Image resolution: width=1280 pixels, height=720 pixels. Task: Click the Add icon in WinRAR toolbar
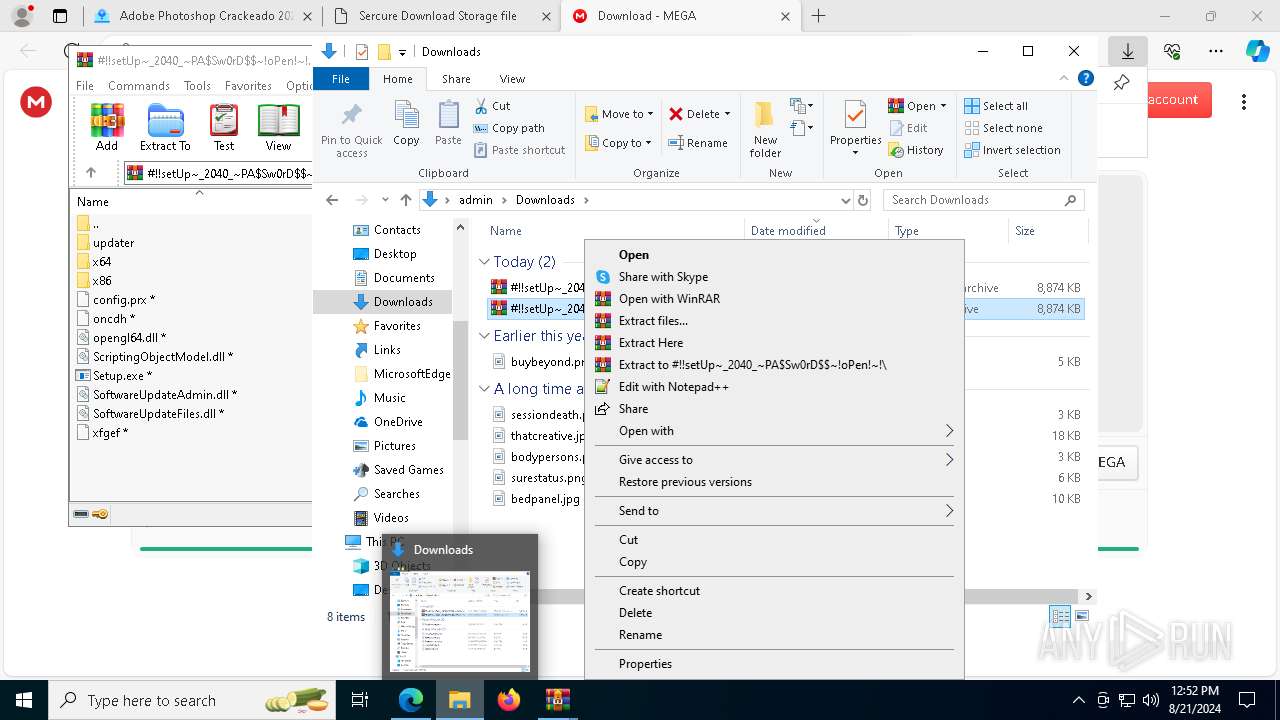[x=107, y=127]
